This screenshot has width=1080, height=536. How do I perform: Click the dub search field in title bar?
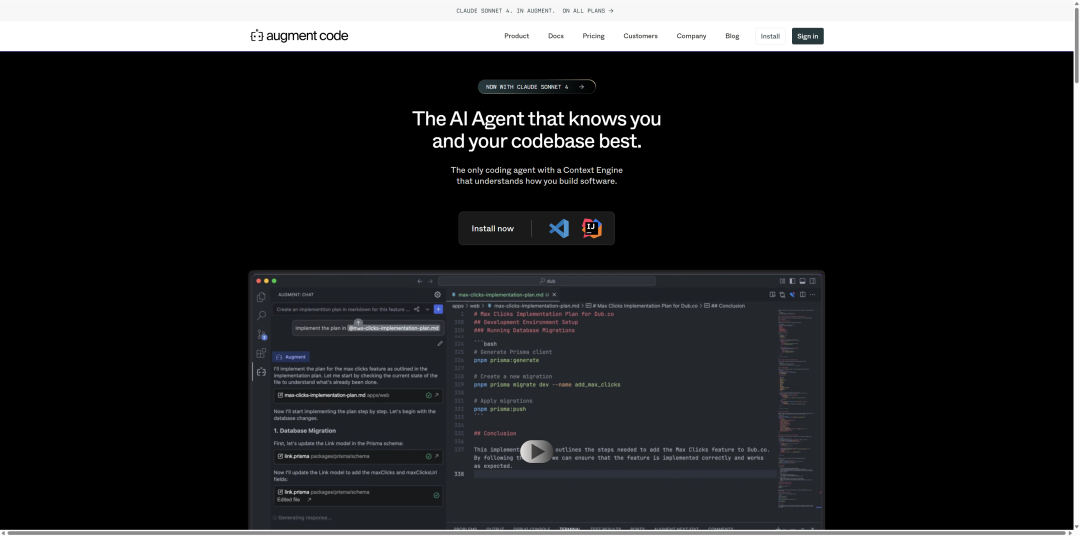tap(547, 281)
